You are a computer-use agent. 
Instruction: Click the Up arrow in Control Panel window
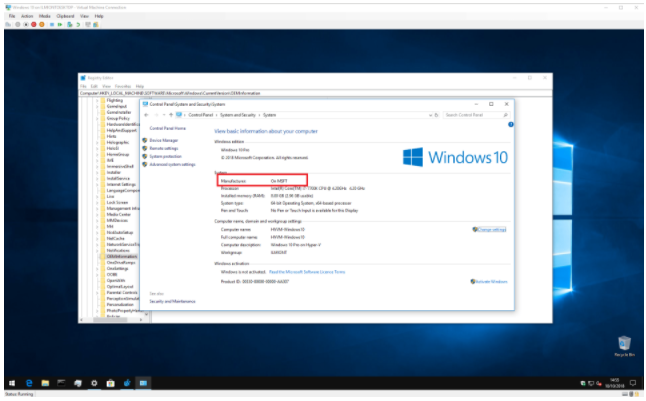click(x=171, y=115)
